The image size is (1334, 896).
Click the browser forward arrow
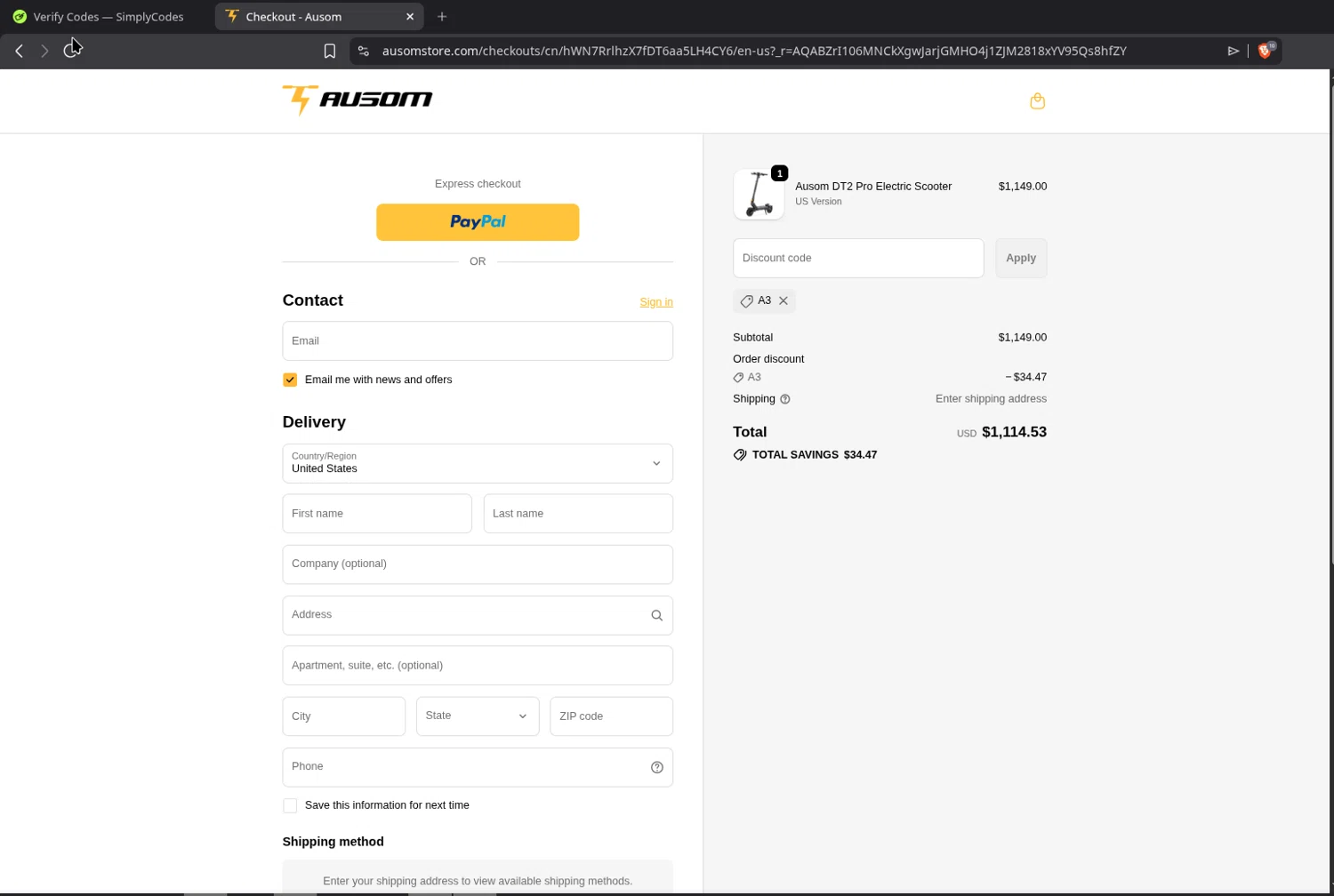point(44,51)
